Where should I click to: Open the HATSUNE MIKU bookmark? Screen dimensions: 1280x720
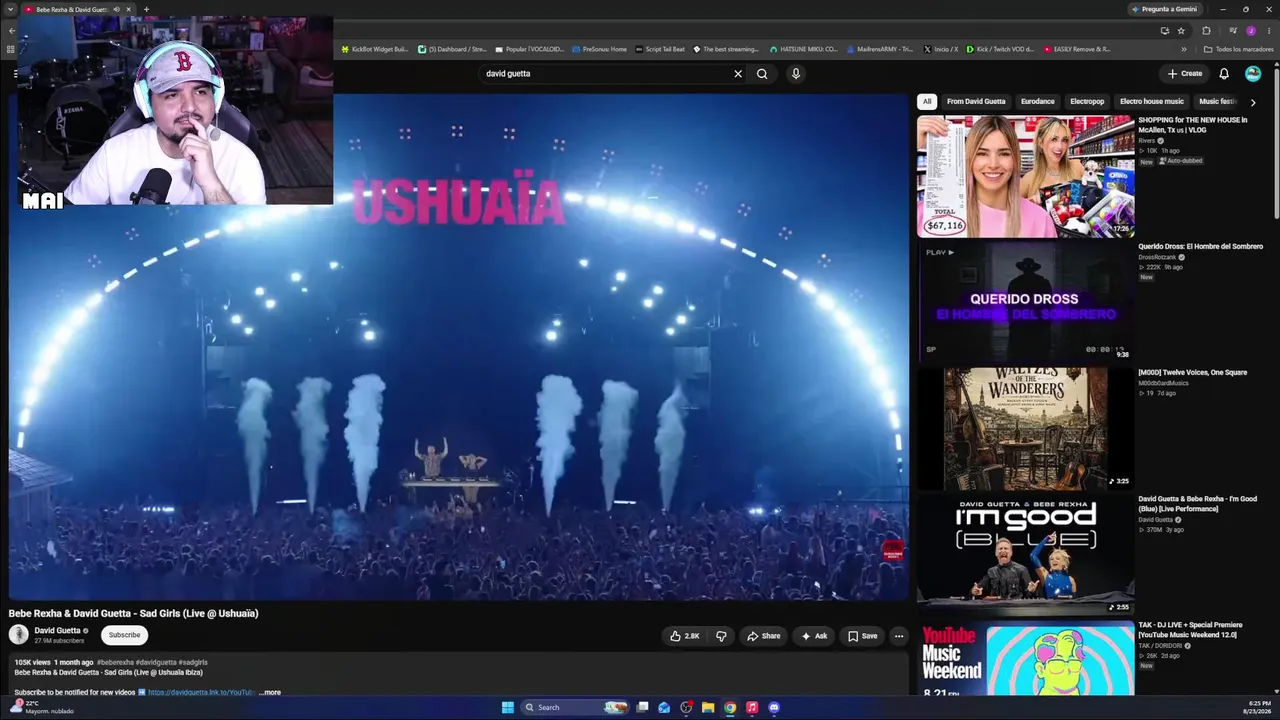[x=804, y=49]
